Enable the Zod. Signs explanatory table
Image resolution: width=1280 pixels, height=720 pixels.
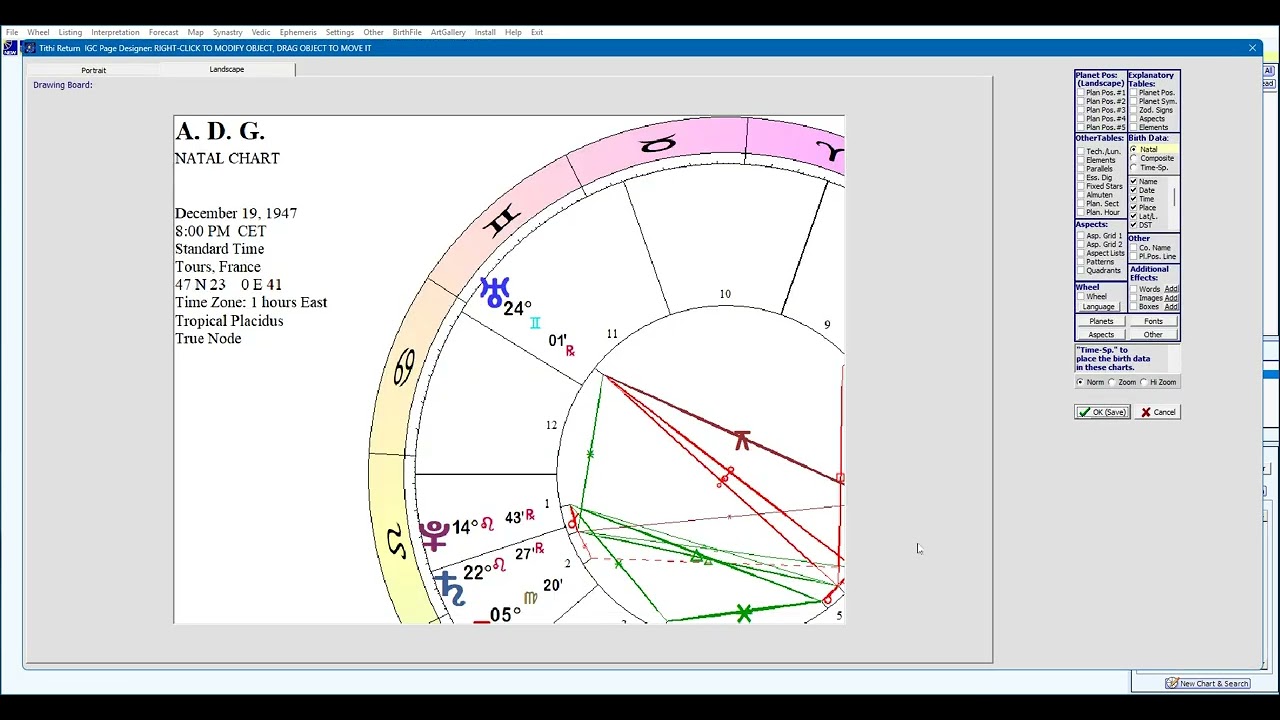pyautogui.click(x=1134, y=110)
